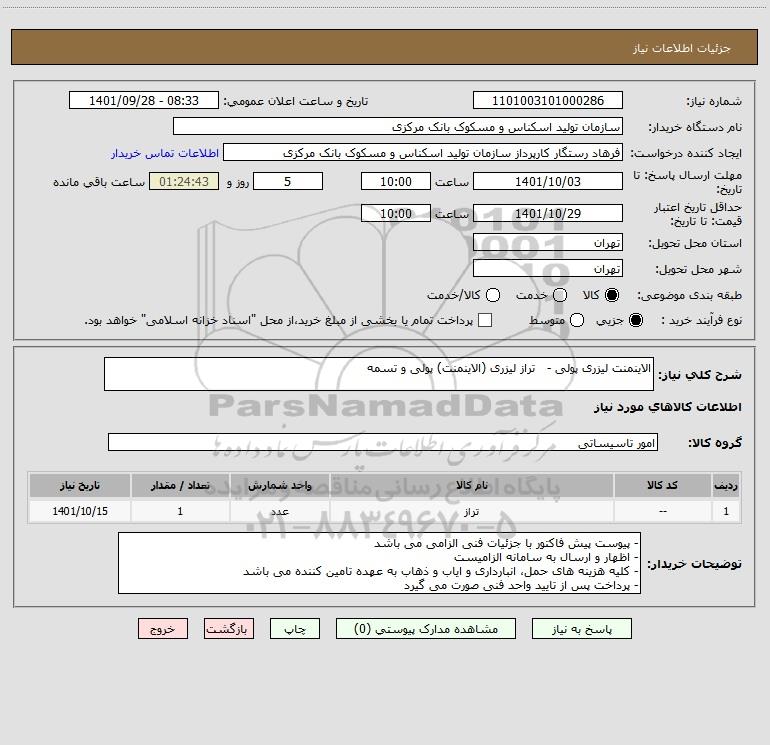Click the چاپ print button
The width and height of the screenshot is (770, 745).
295,629
